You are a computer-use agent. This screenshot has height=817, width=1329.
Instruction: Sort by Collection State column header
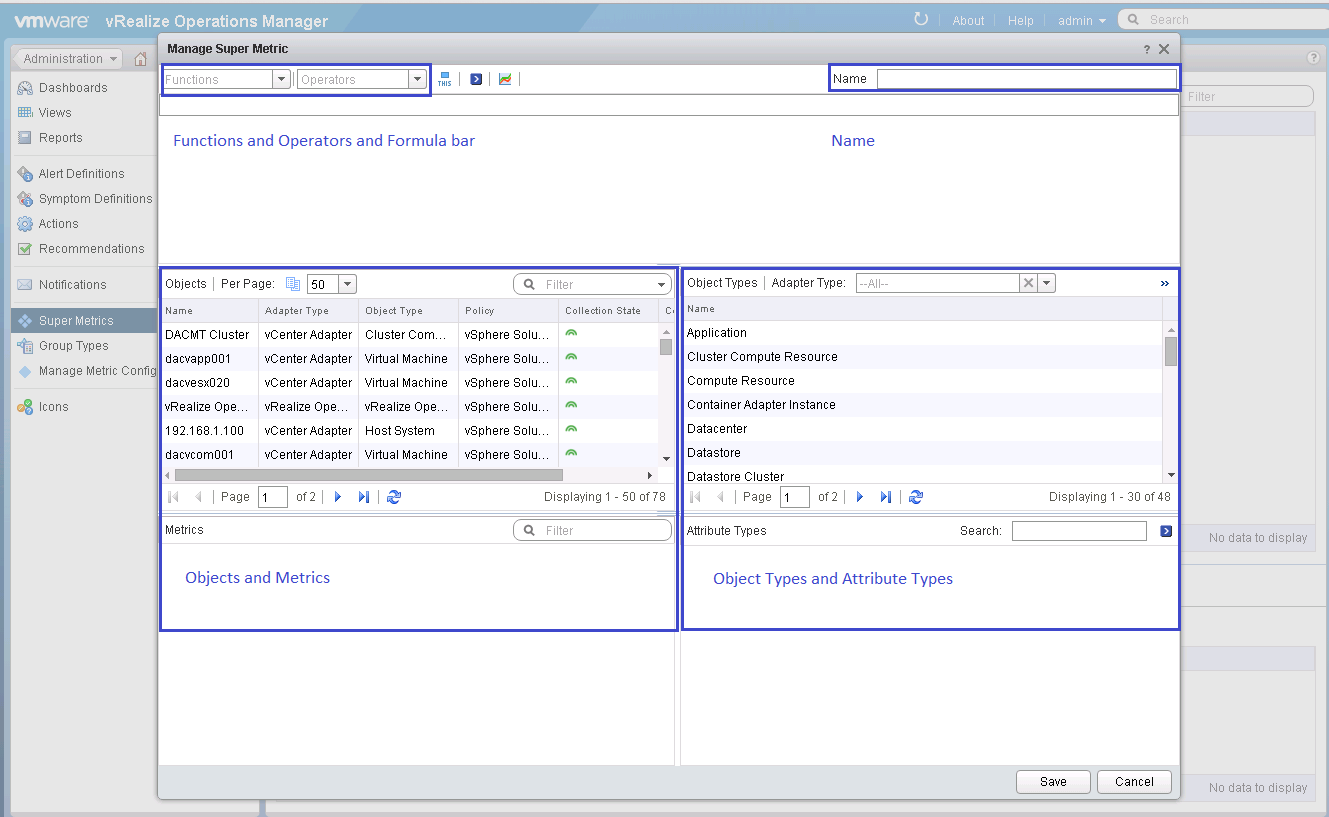click(608, 310)
